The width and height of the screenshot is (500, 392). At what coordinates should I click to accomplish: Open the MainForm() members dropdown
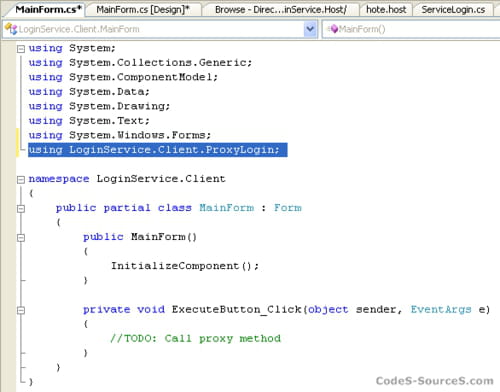coord(411,29)
